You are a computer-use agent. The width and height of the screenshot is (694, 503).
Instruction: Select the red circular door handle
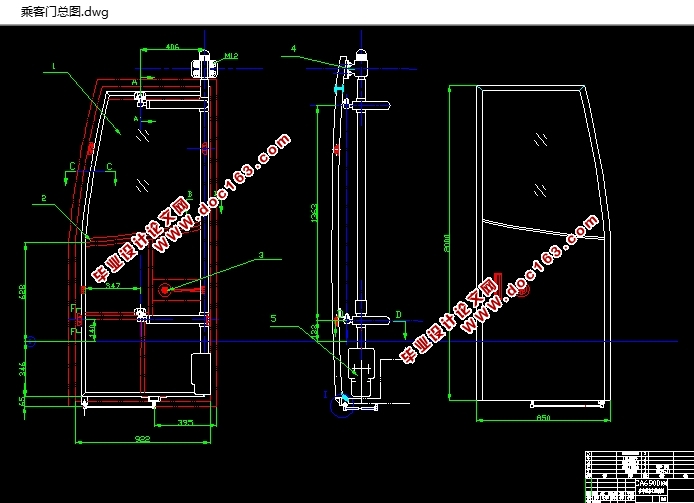pos(165,290)
